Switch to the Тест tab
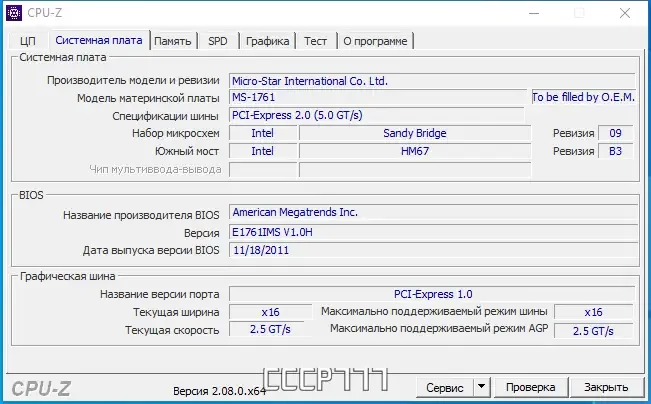651x404 pixels. point(316,41)
